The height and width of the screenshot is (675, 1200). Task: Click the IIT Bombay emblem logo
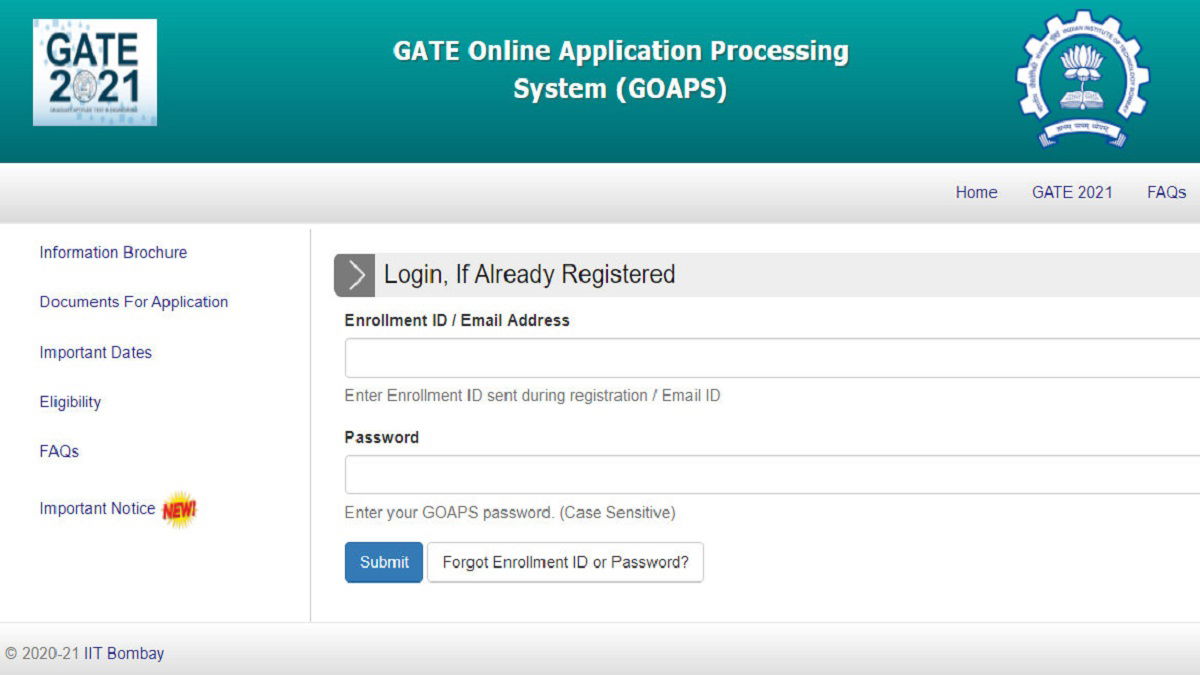tap(1082, 79)
